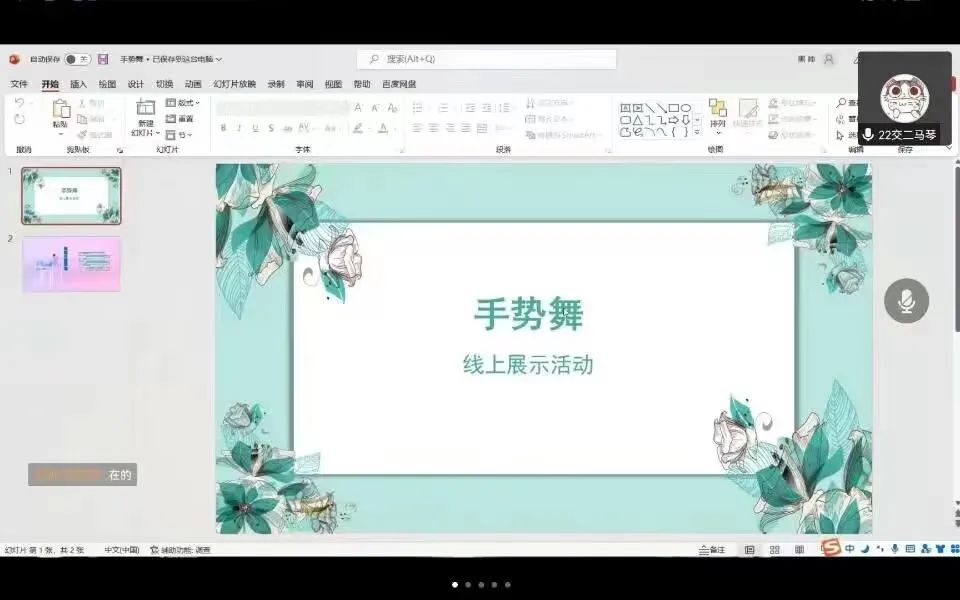Viewport: 960px width, 600px height.
Task: Click the Notes (备注) button in status bar
Action: pos(713,550)
